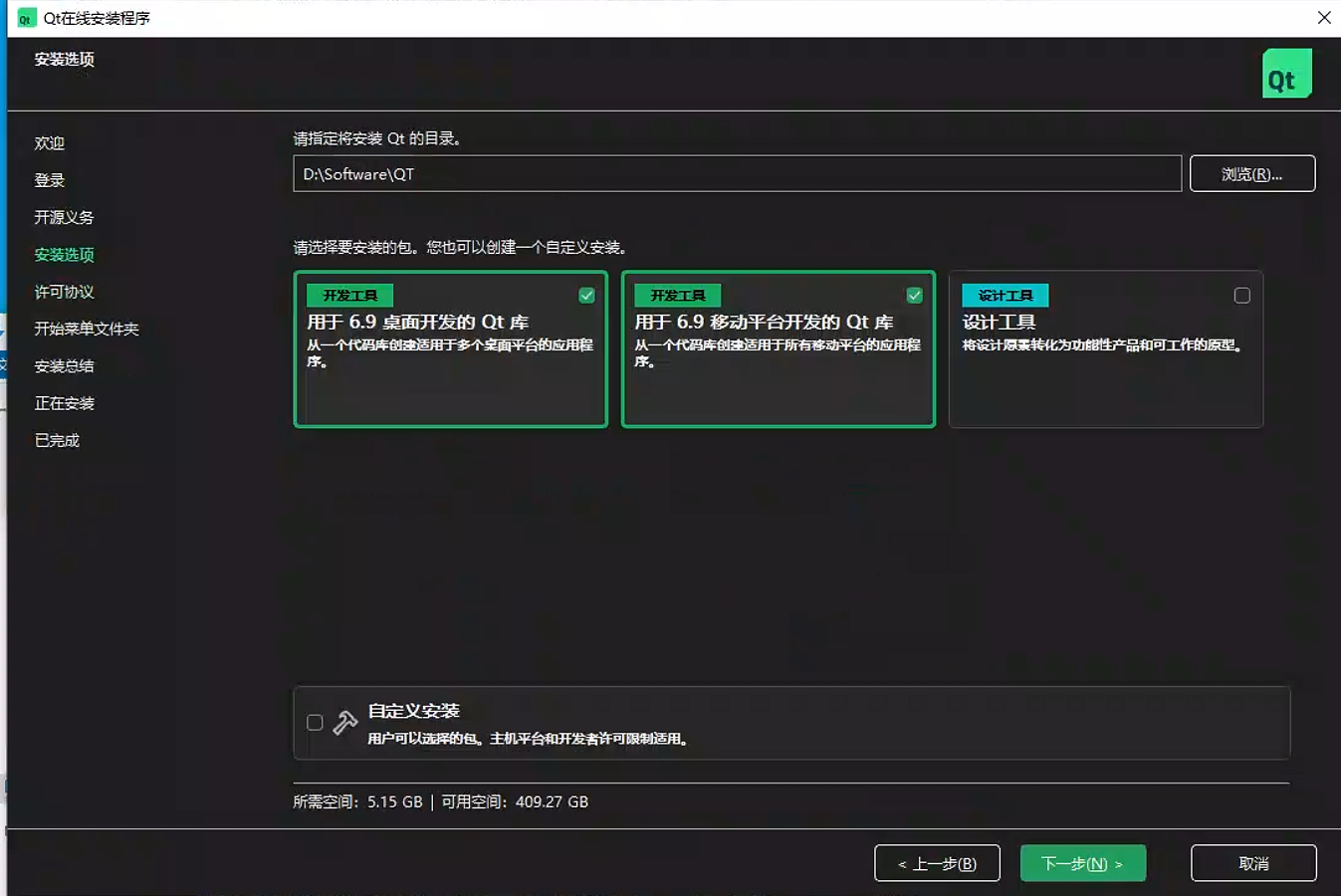Select 登录 step in the sidebar
1341x896 pixels.
(50, 180)
